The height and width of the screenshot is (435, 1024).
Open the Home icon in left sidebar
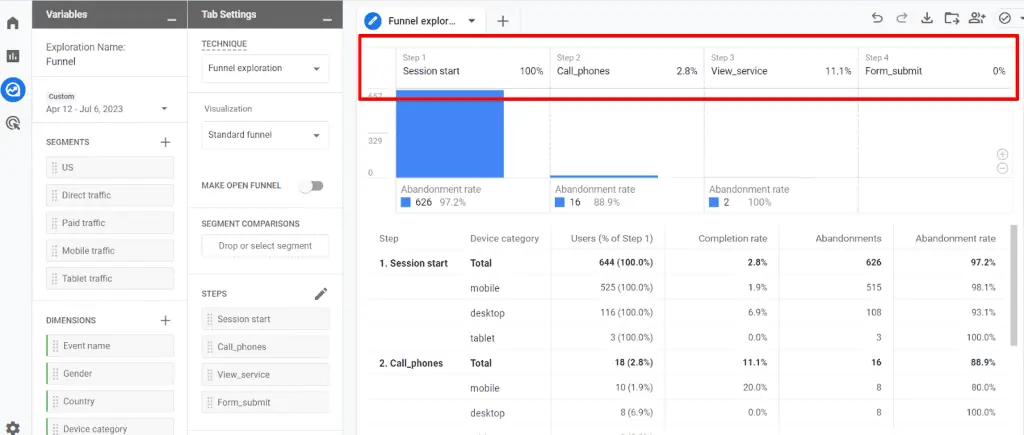tap(13, 23)
